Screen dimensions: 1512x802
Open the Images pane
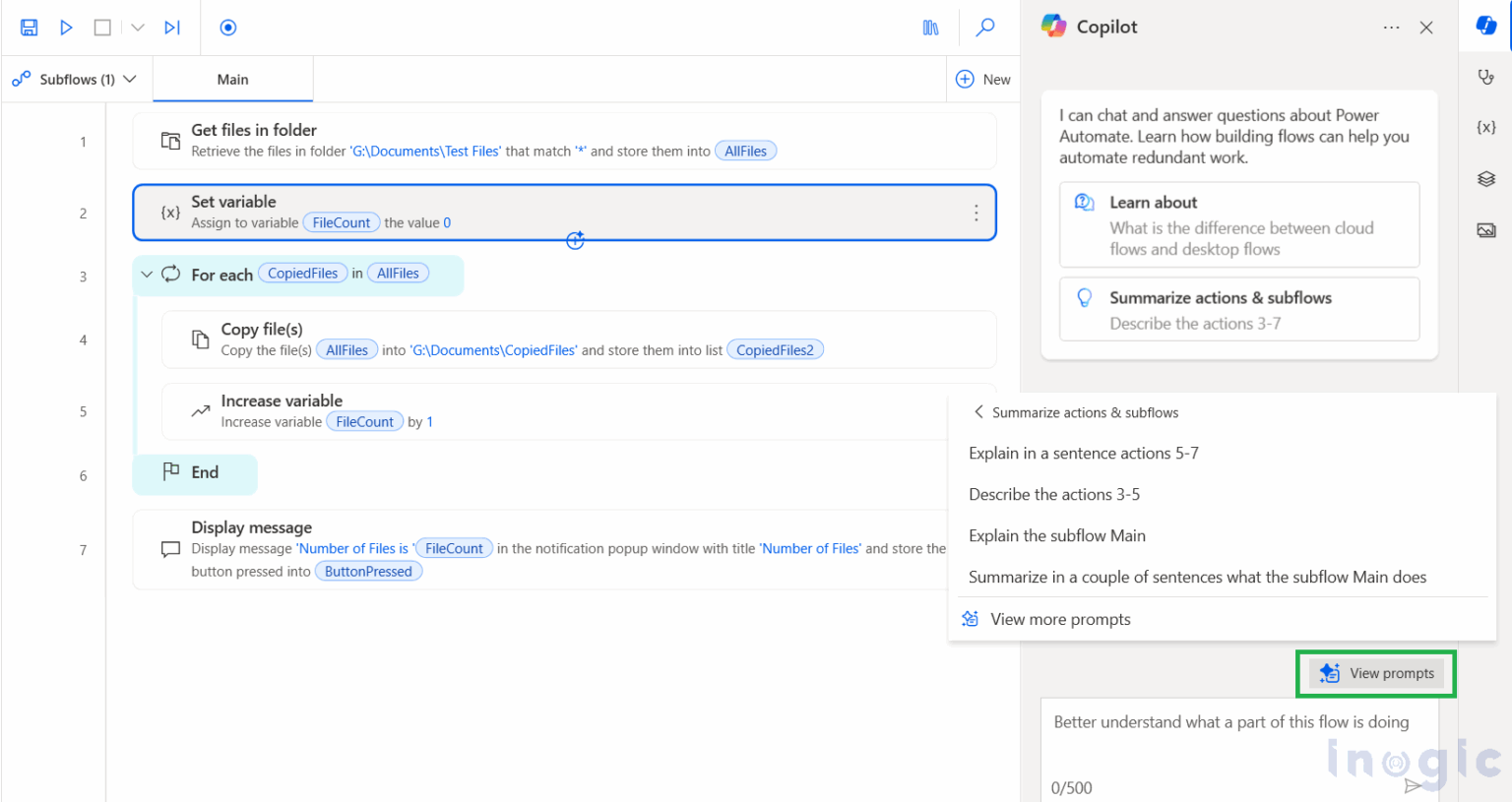[x=1485, y=229]
